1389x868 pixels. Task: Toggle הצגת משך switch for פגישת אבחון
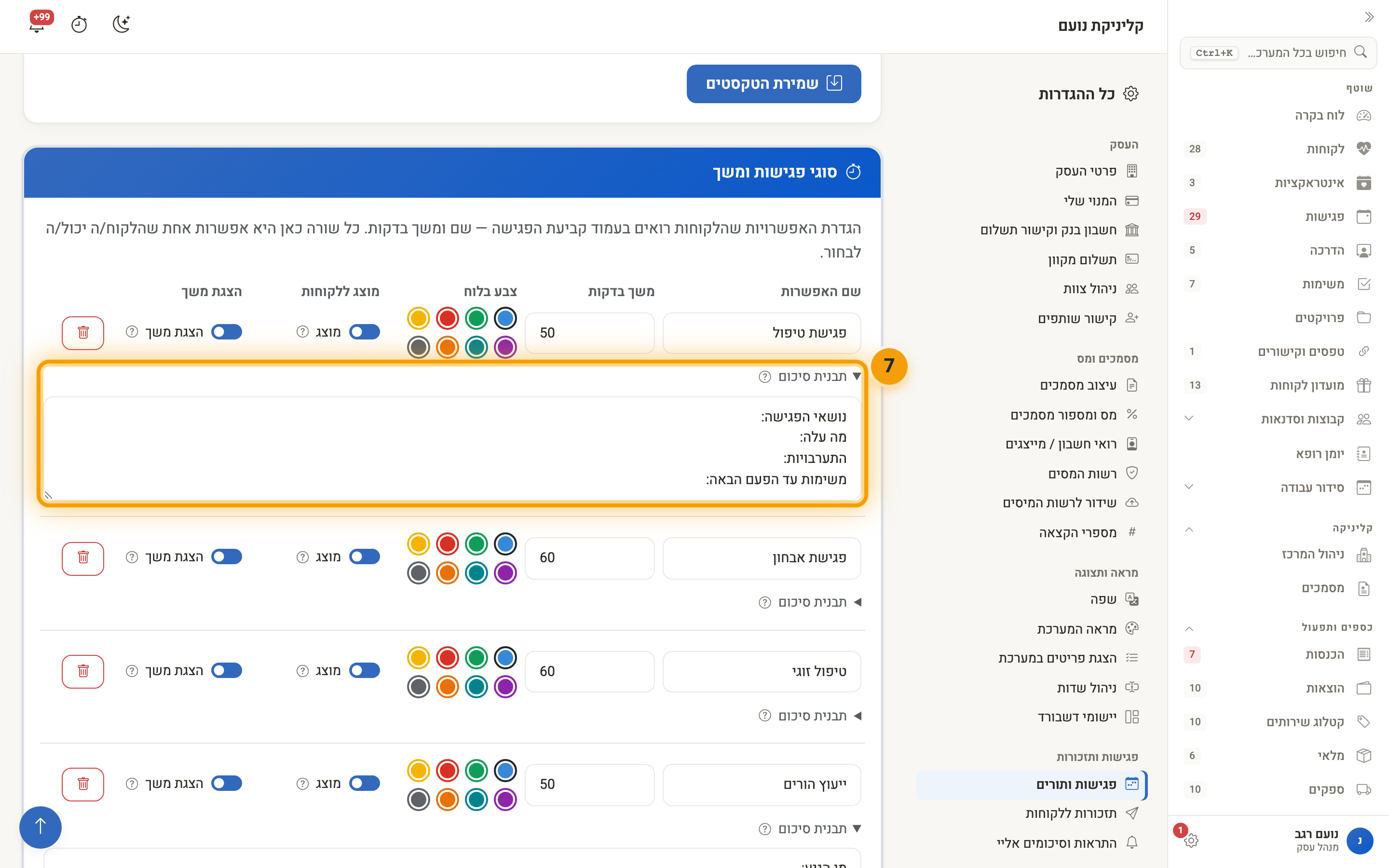pyautogui.click(x=227, y=557)
